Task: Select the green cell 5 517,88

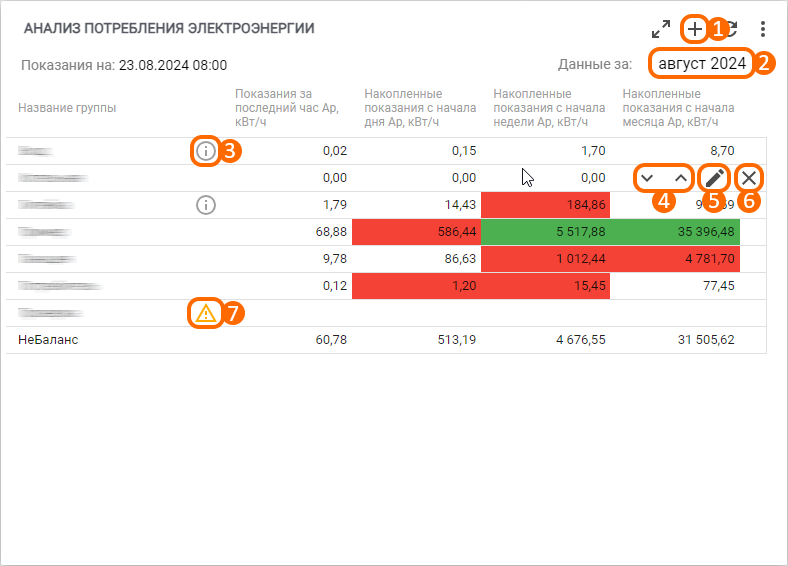Action: [546, 232]
